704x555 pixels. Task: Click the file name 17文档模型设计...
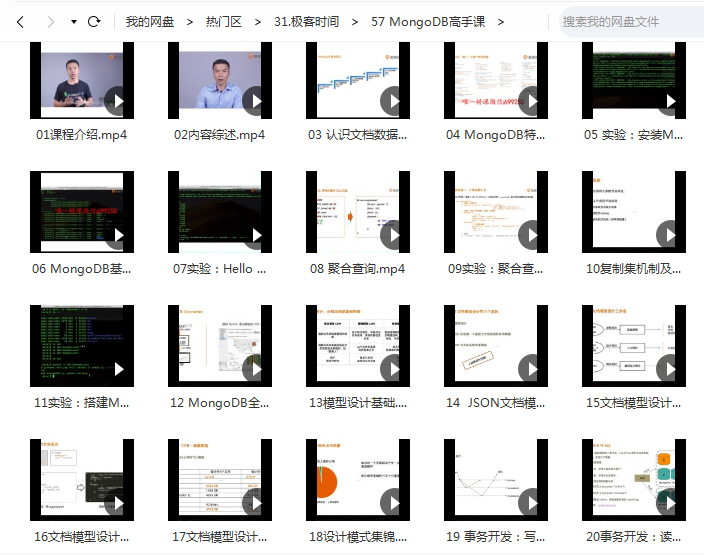point(220,537)
